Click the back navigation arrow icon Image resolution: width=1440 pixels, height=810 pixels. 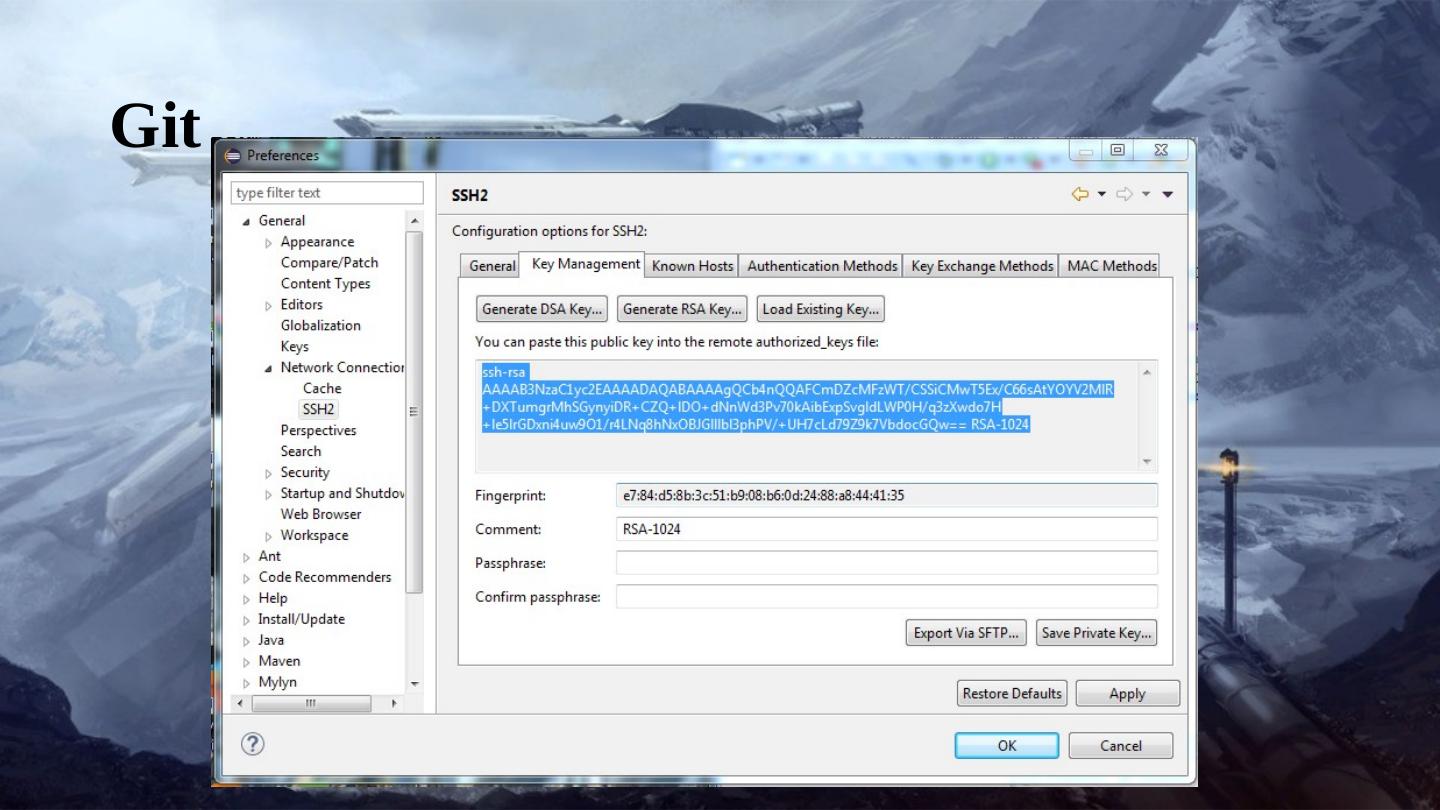[1080, 194]
